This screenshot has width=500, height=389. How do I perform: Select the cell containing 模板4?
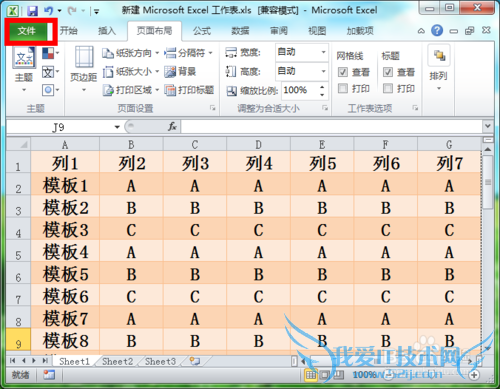point(65,252)
